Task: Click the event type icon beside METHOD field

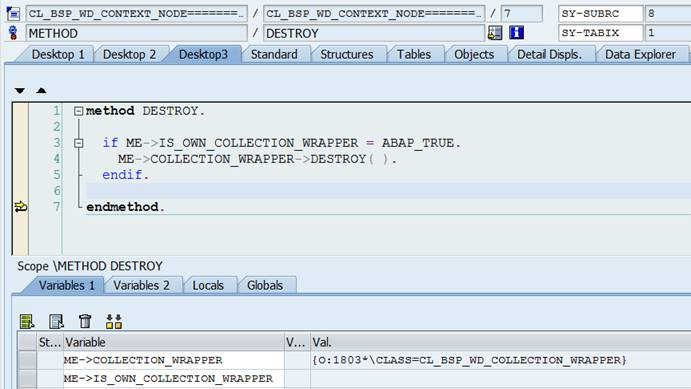Action: (x=13, y=33)
